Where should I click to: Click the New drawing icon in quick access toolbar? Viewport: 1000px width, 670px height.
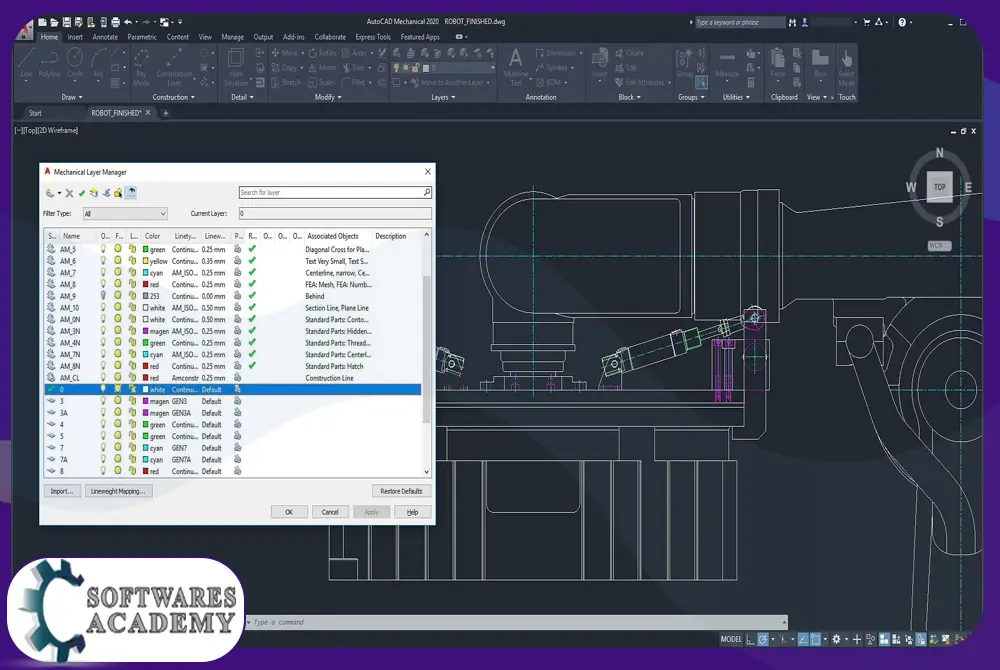point(42,22)
